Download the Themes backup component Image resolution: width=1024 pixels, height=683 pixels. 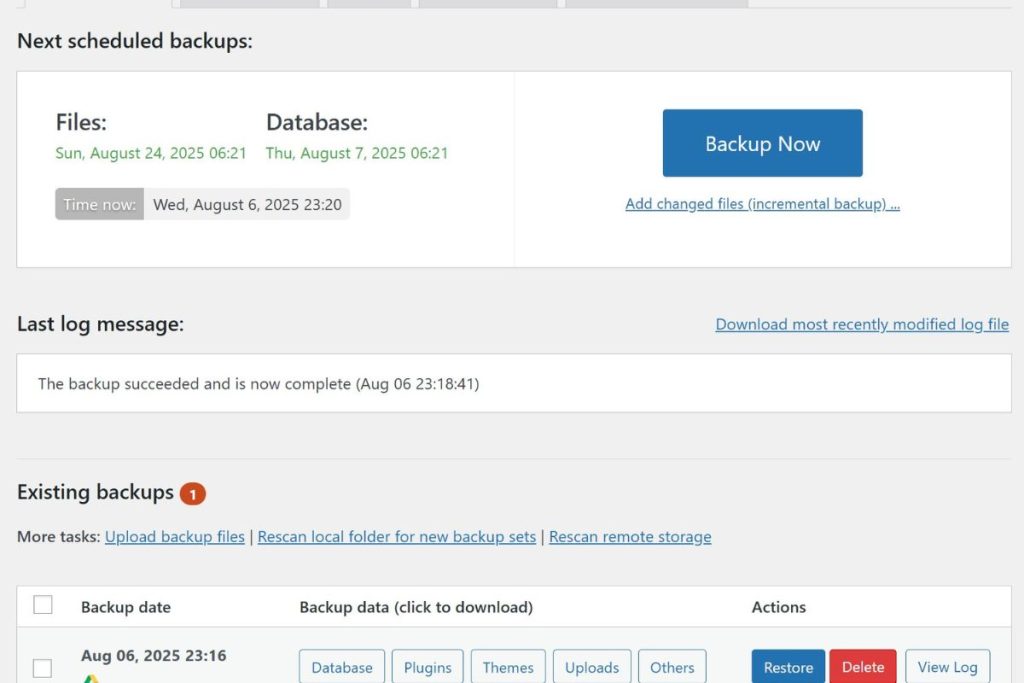tap(507, 666)
